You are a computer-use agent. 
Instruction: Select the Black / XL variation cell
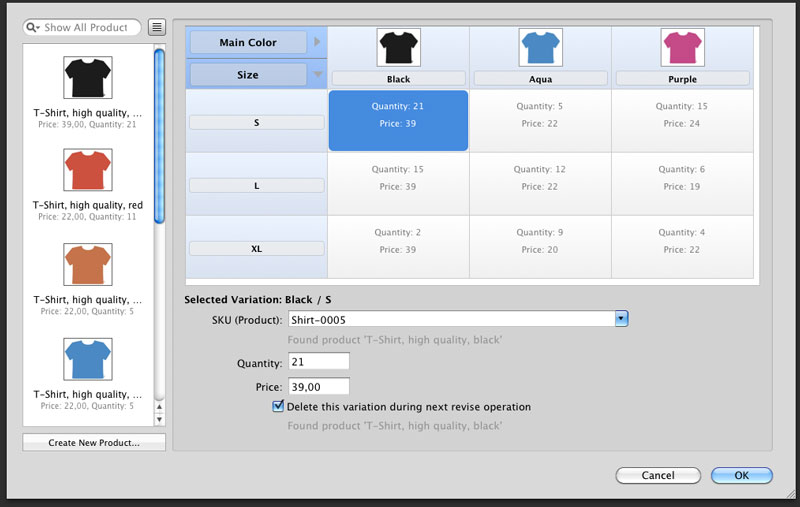(x=398, y=247)
